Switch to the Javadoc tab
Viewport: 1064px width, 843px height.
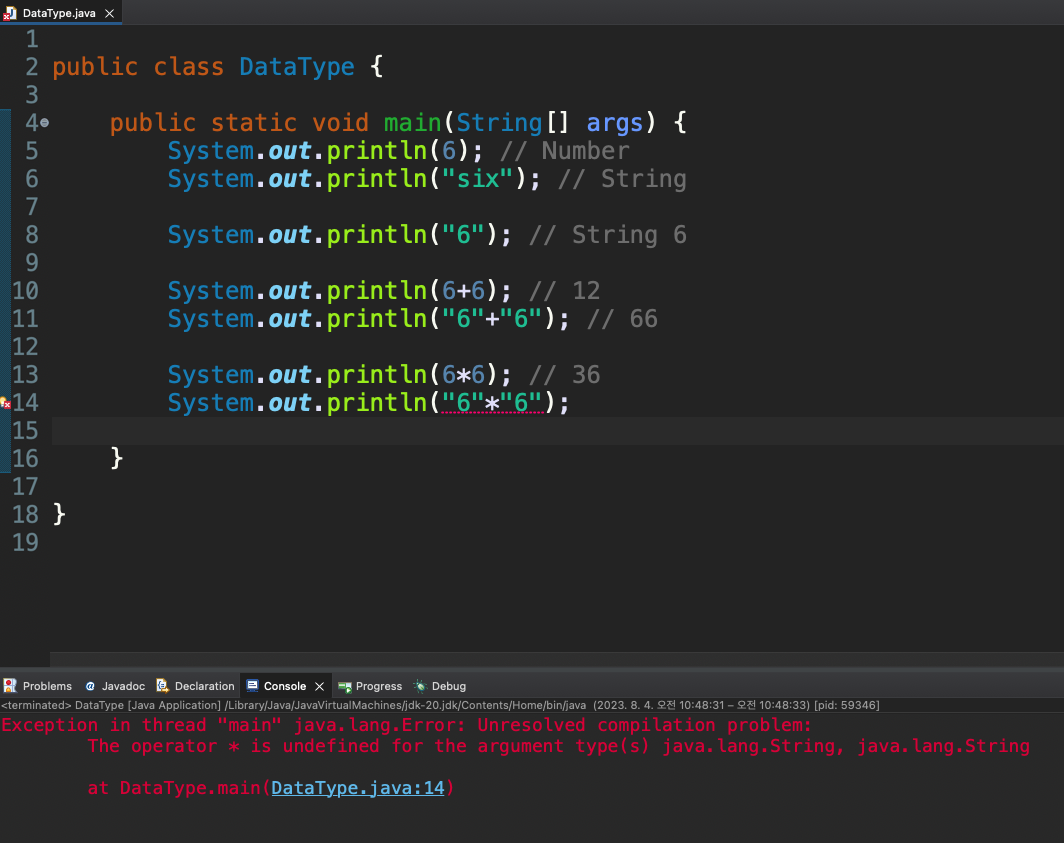(115, 686)
